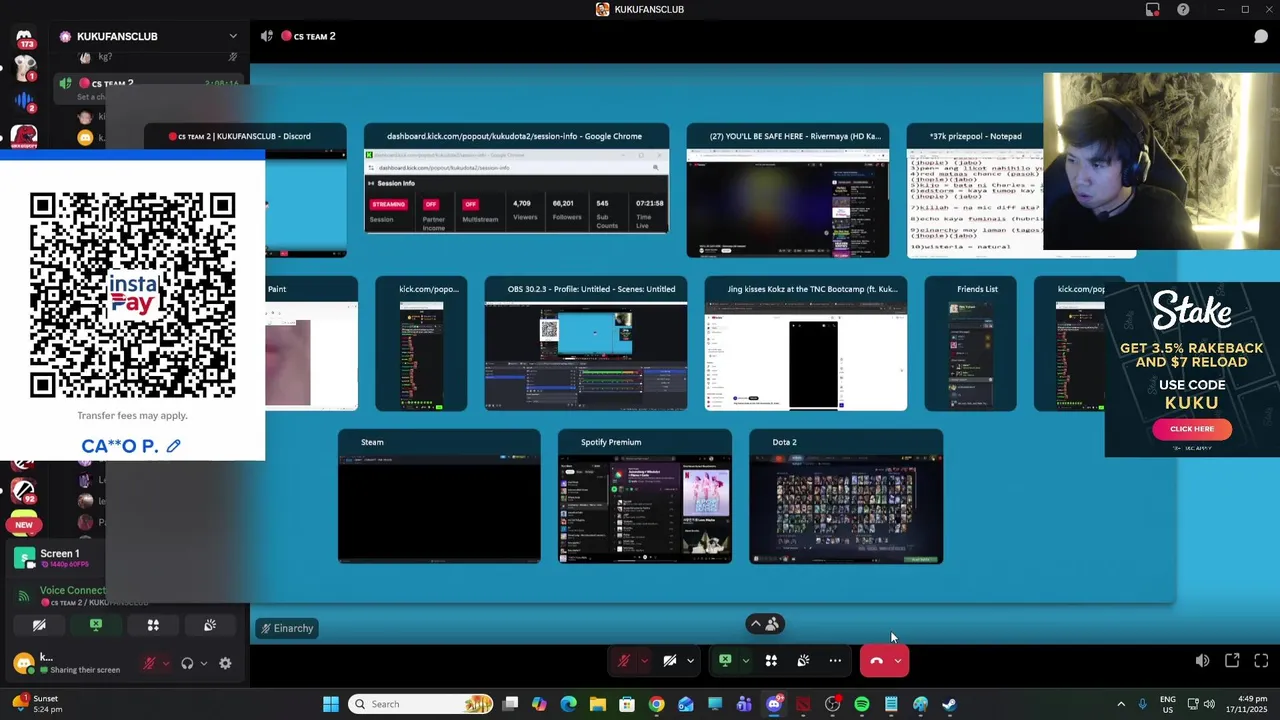Open microphone input options arrow in call bar
1280x720 pixels.
click(x=644, y=661)
